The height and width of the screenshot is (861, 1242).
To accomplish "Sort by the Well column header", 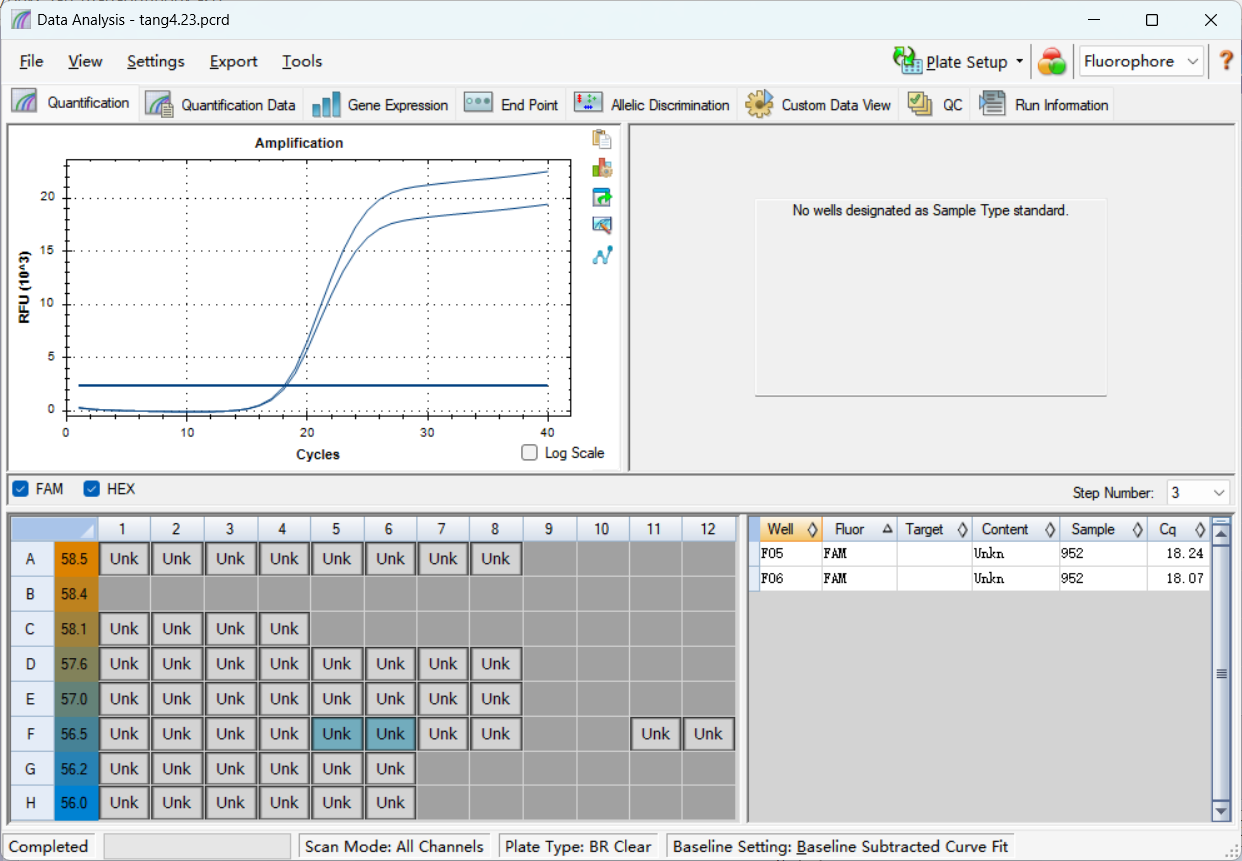I will click(791, 530).
